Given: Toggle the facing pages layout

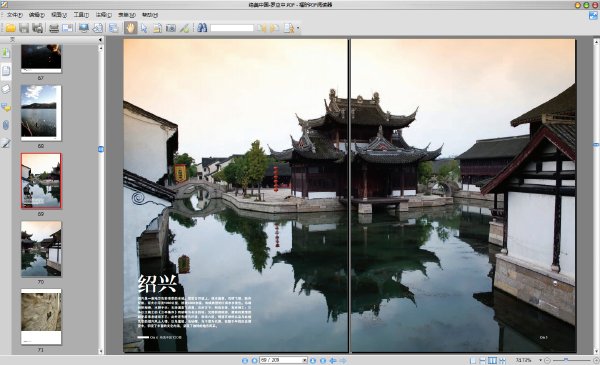Looking at the screenshot, I should pos(492,360).
